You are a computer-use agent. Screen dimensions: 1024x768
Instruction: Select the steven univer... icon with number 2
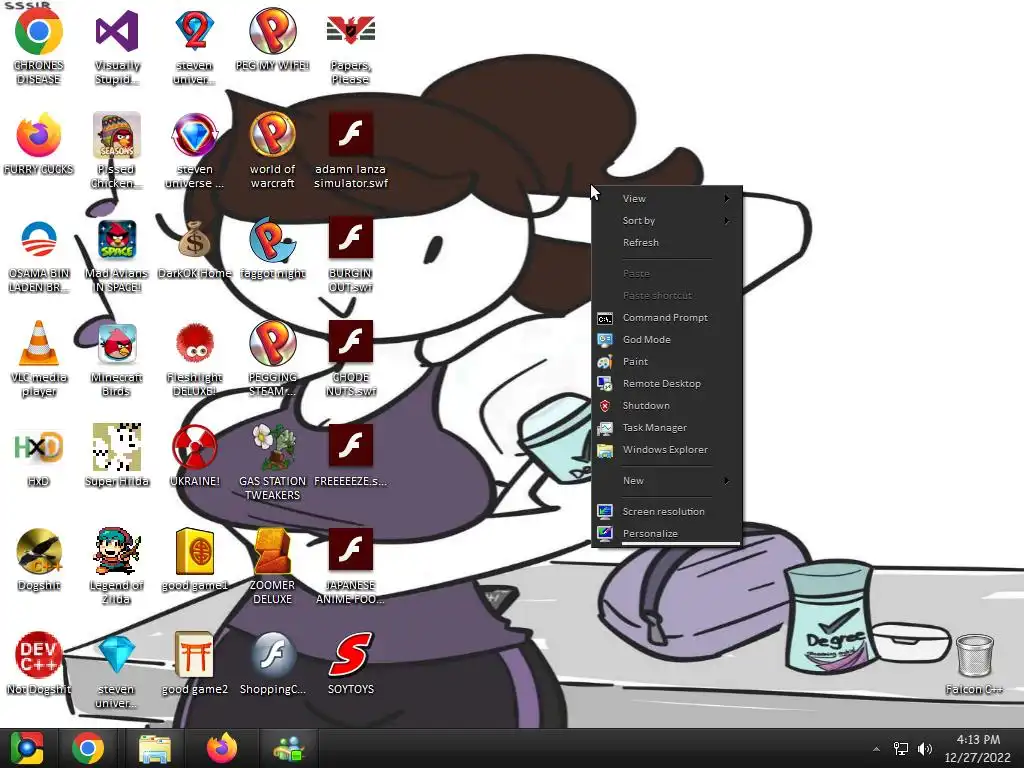click(195, 33)
